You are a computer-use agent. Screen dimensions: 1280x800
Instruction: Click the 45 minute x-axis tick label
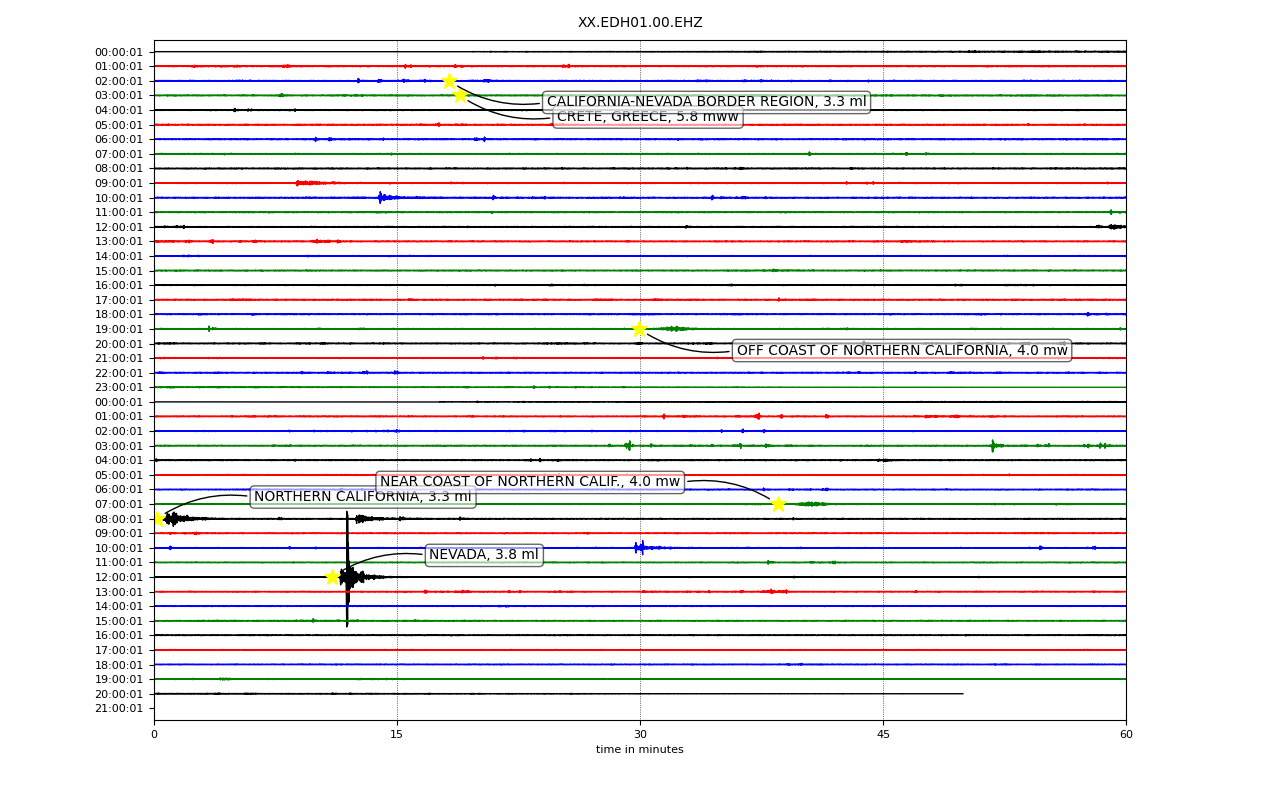[883, 735]
